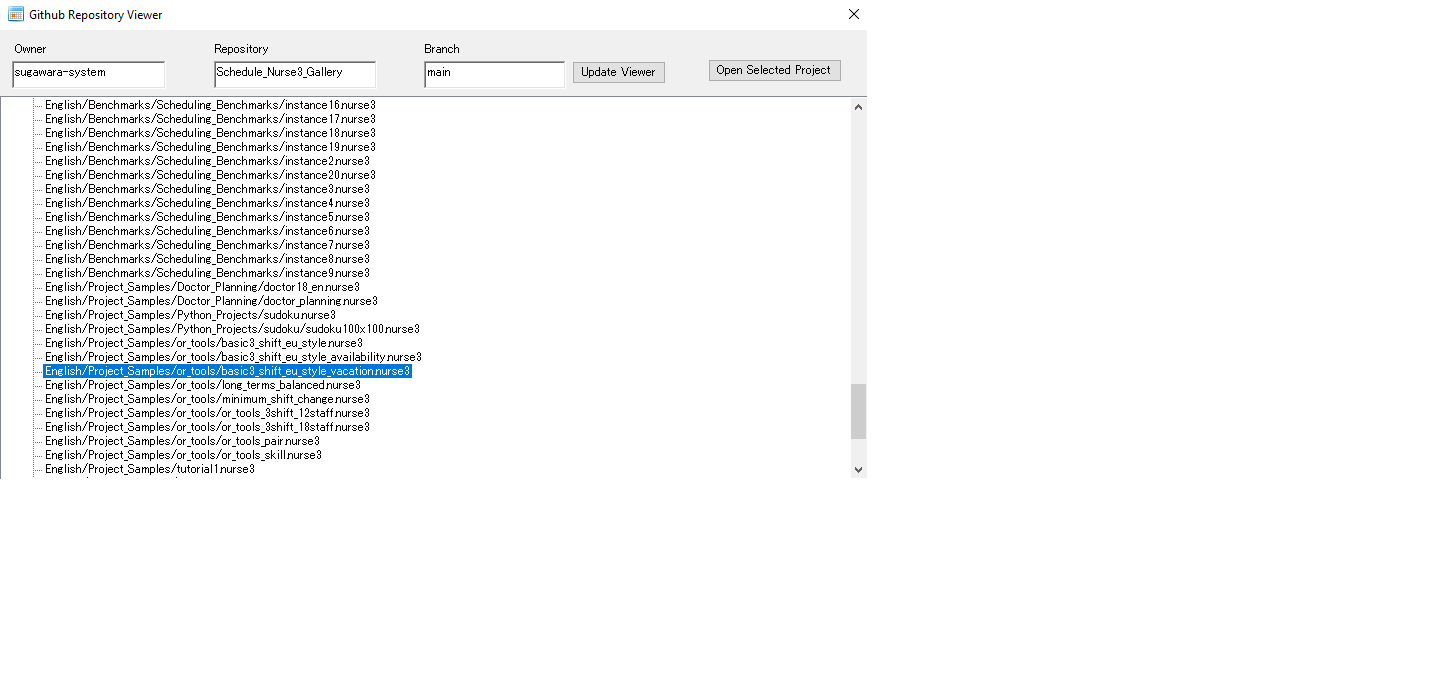Click the file list scrollbar thumb
The image size is (1434, 692).
[858, 411]
